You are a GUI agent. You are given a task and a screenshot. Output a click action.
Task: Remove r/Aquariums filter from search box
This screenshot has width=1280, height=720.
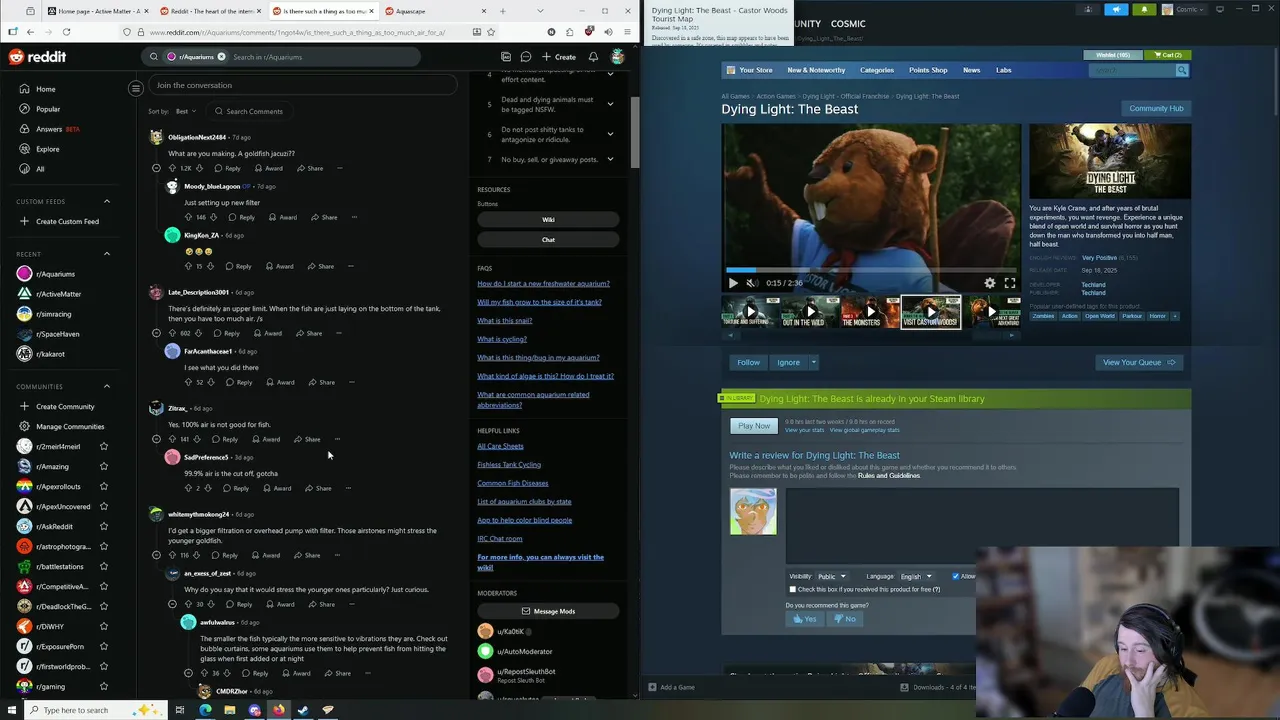[221, 57]
